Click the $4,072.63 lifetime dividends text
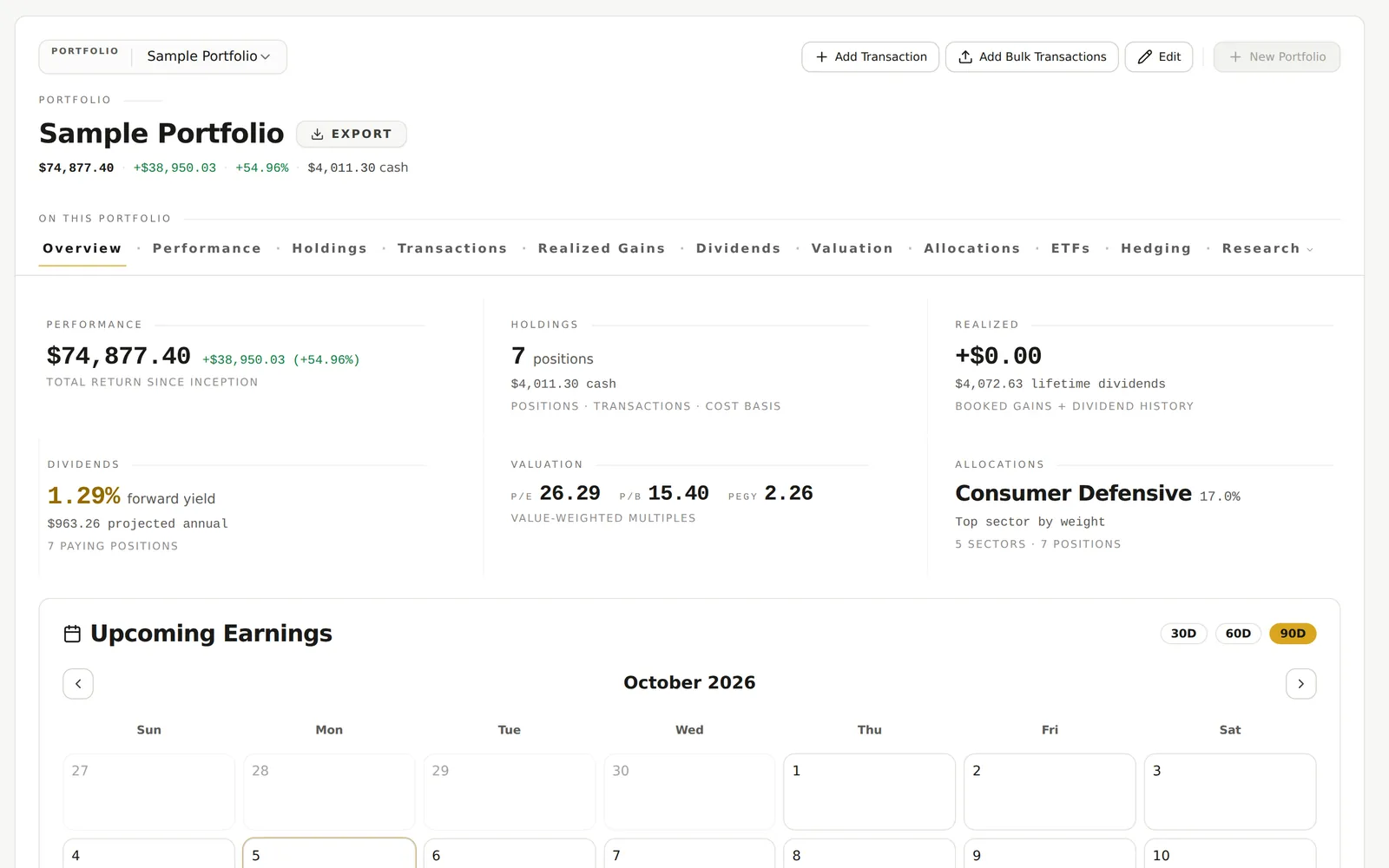This screenshot has height=868, width=1389. pyautogui.click(x=1060, y=384)
